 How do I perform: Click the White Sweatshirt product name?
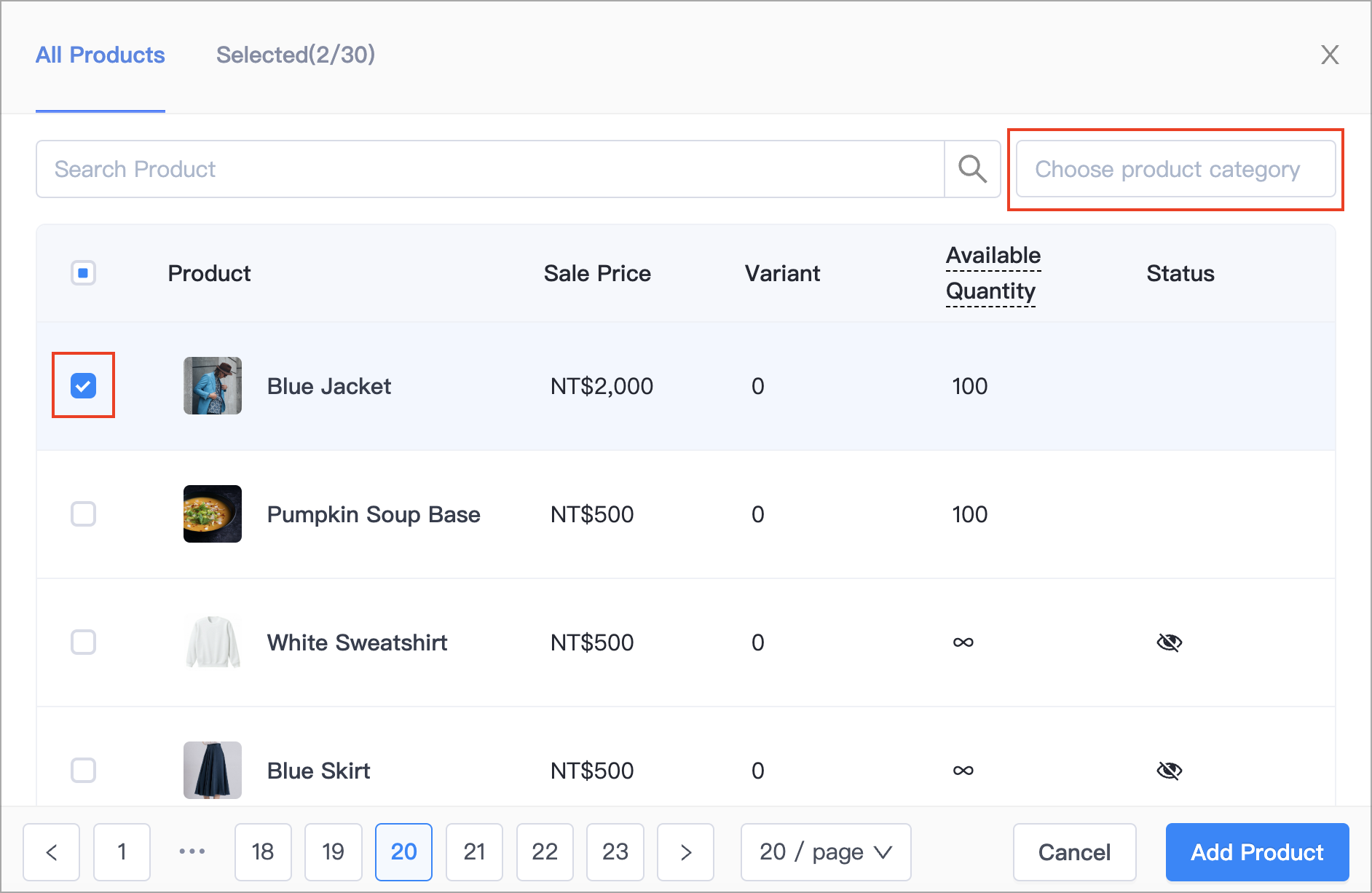click(x=357, y=642)
